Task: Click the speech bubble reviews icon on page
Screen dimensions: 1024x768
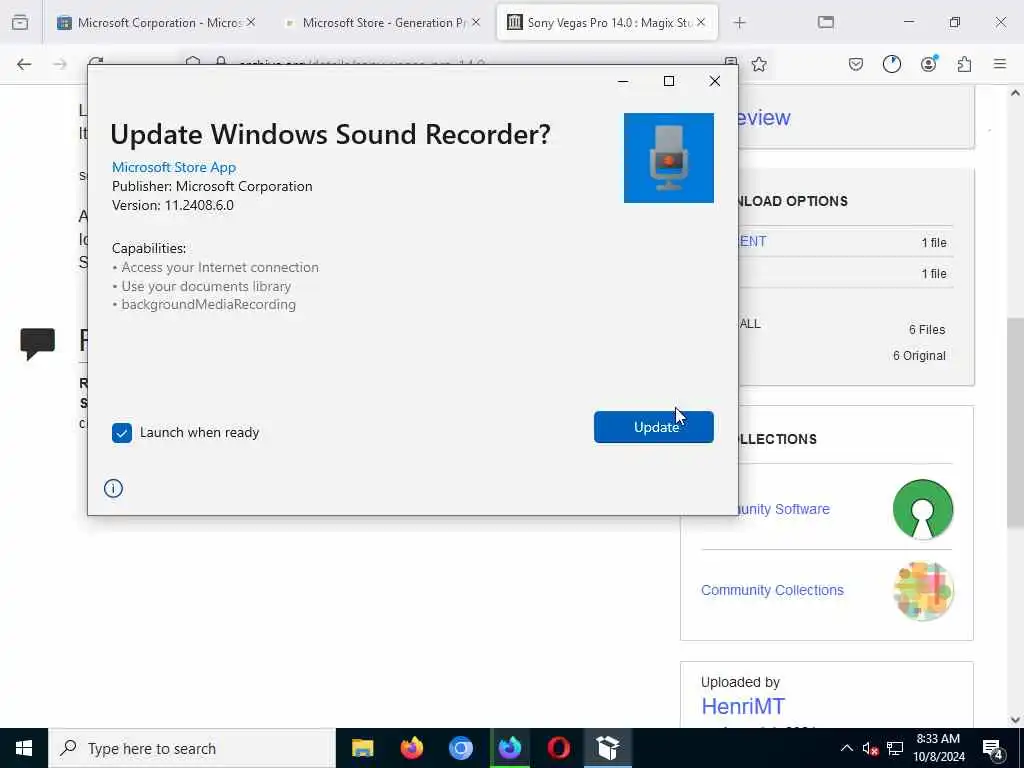Action: click(37, 344)
